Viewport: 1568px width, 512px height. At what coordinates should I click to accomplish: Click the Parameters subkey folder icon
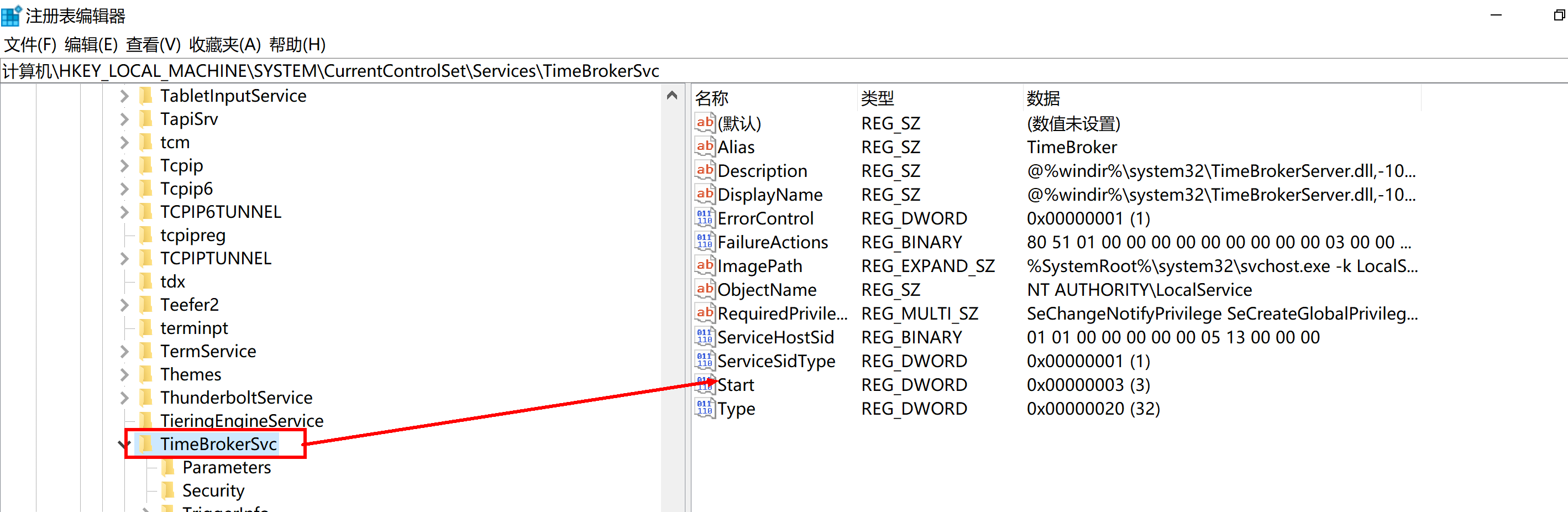pos(168,468)
